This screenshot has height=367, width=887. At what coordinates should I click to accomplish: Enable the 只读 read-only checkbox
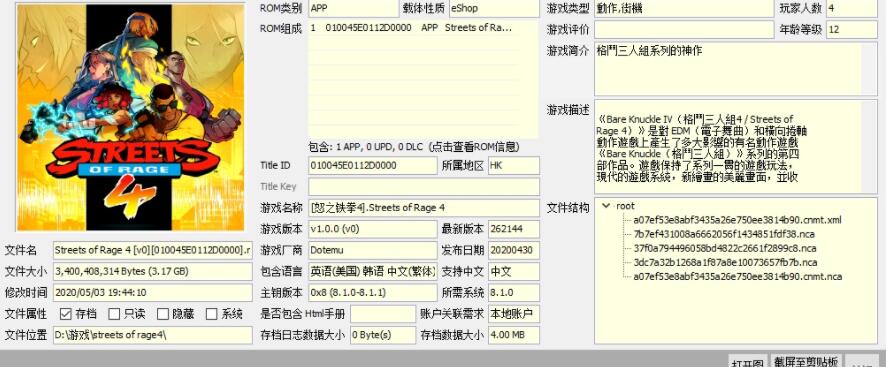pos(114,314)
